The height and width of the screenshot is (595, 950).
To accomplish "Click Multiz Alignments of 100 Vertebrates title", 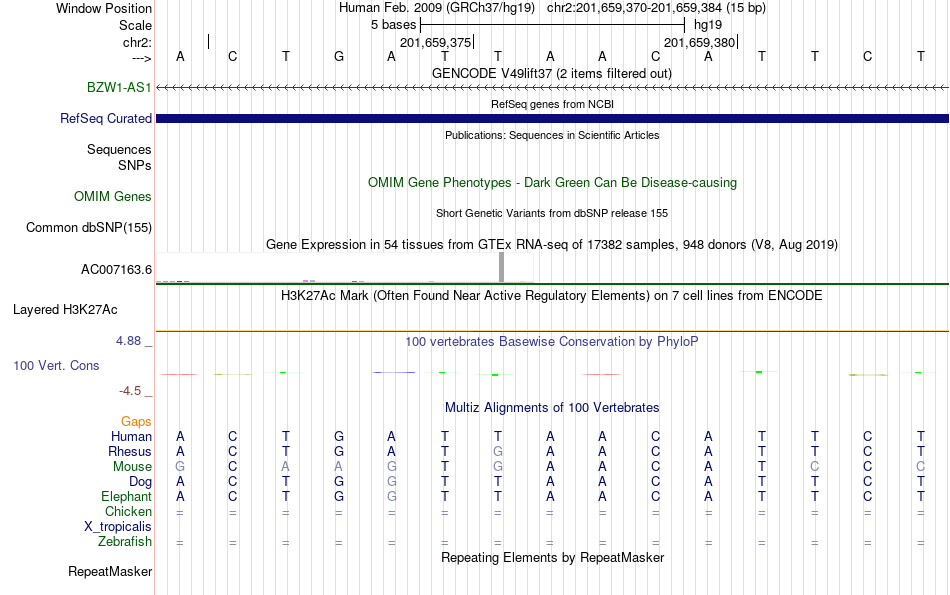I will [552, 407].
